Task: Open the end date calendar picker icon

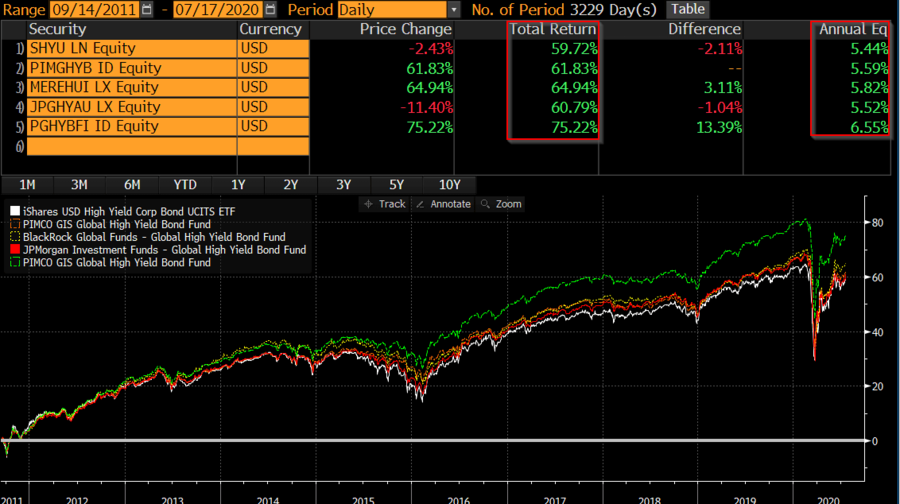Action: coord(270,9)
